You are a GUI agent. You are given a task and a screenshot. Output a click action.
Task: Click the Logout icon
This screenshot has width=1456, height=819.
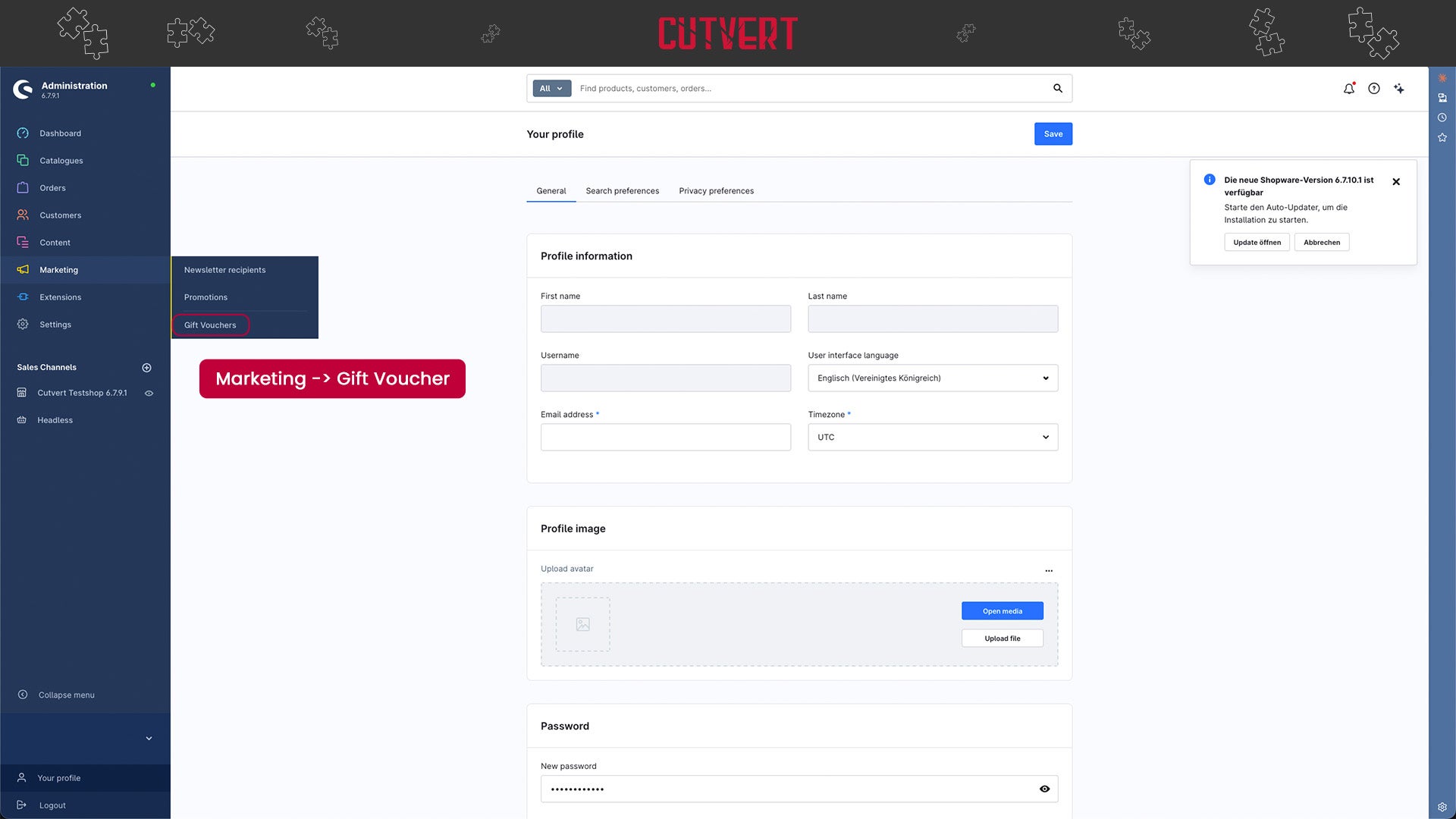(22, 805)
